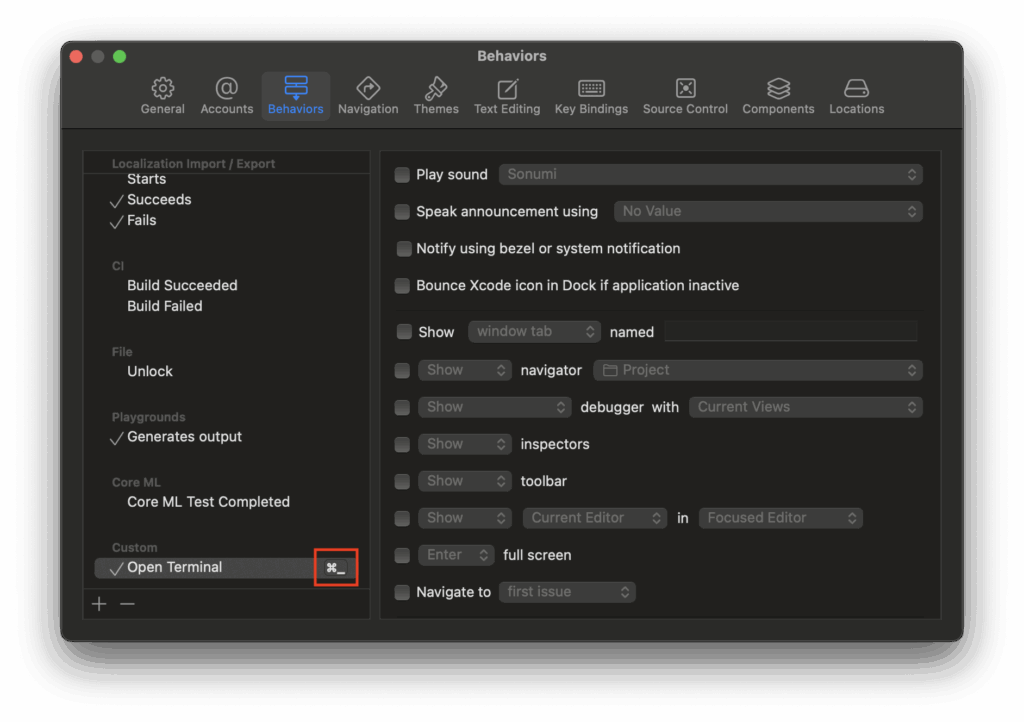
Task: Add a new custom behavior with plus
Action: (x=99, y=604)
